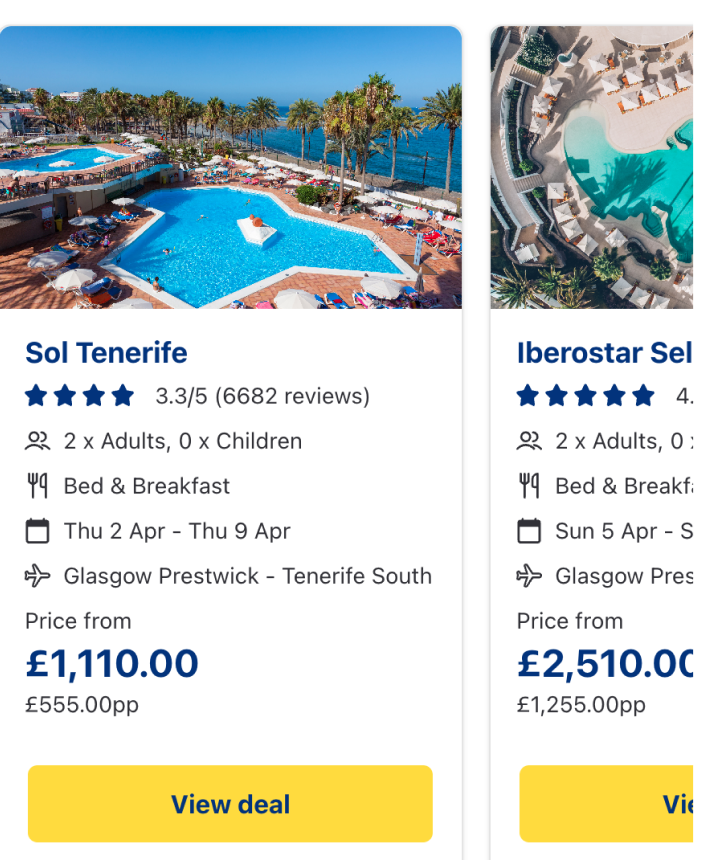Click the Sol Tenerife star rating
706x860 pixels.
point(80,396)
